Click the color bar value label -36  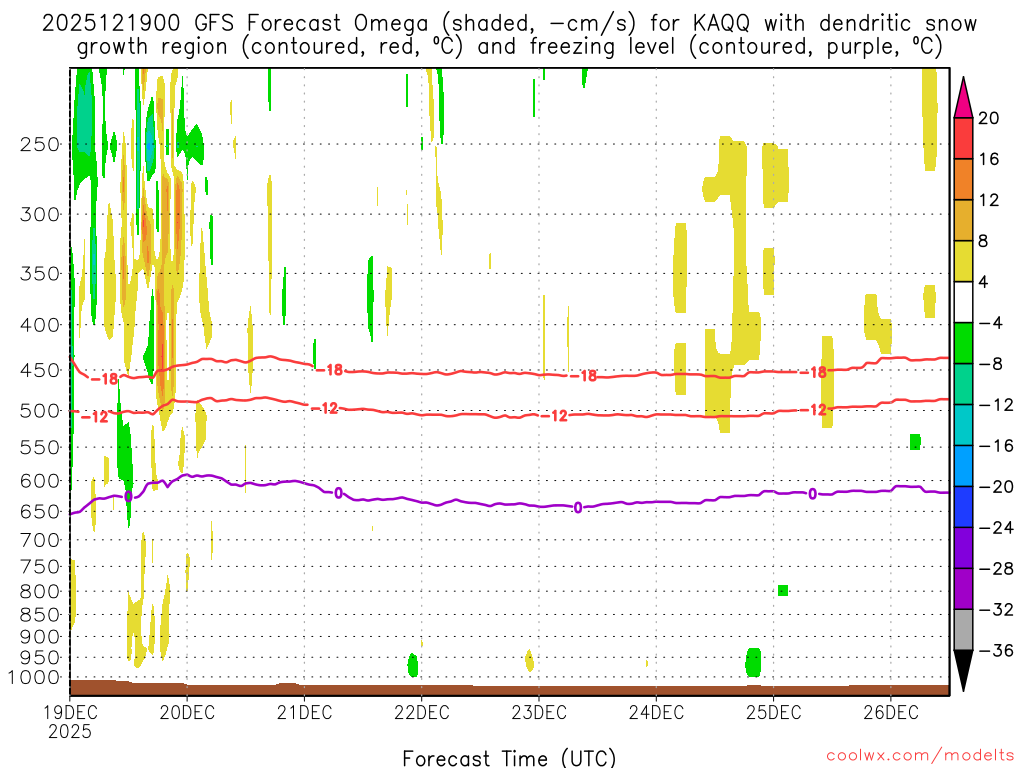pos(995,650)
